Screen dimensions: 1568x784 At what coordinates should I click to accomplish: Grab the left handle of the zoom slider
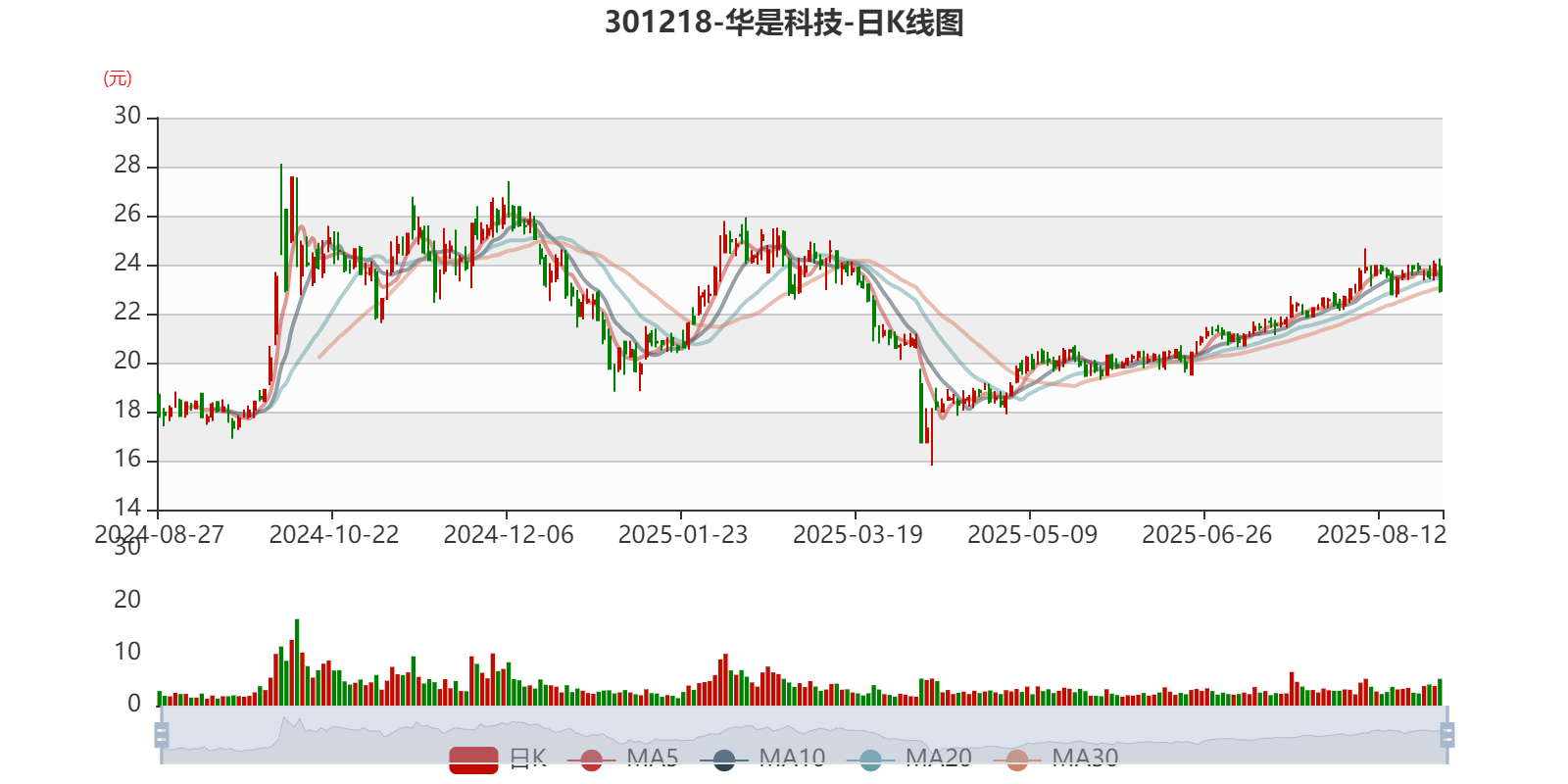(x=162, y=734)
